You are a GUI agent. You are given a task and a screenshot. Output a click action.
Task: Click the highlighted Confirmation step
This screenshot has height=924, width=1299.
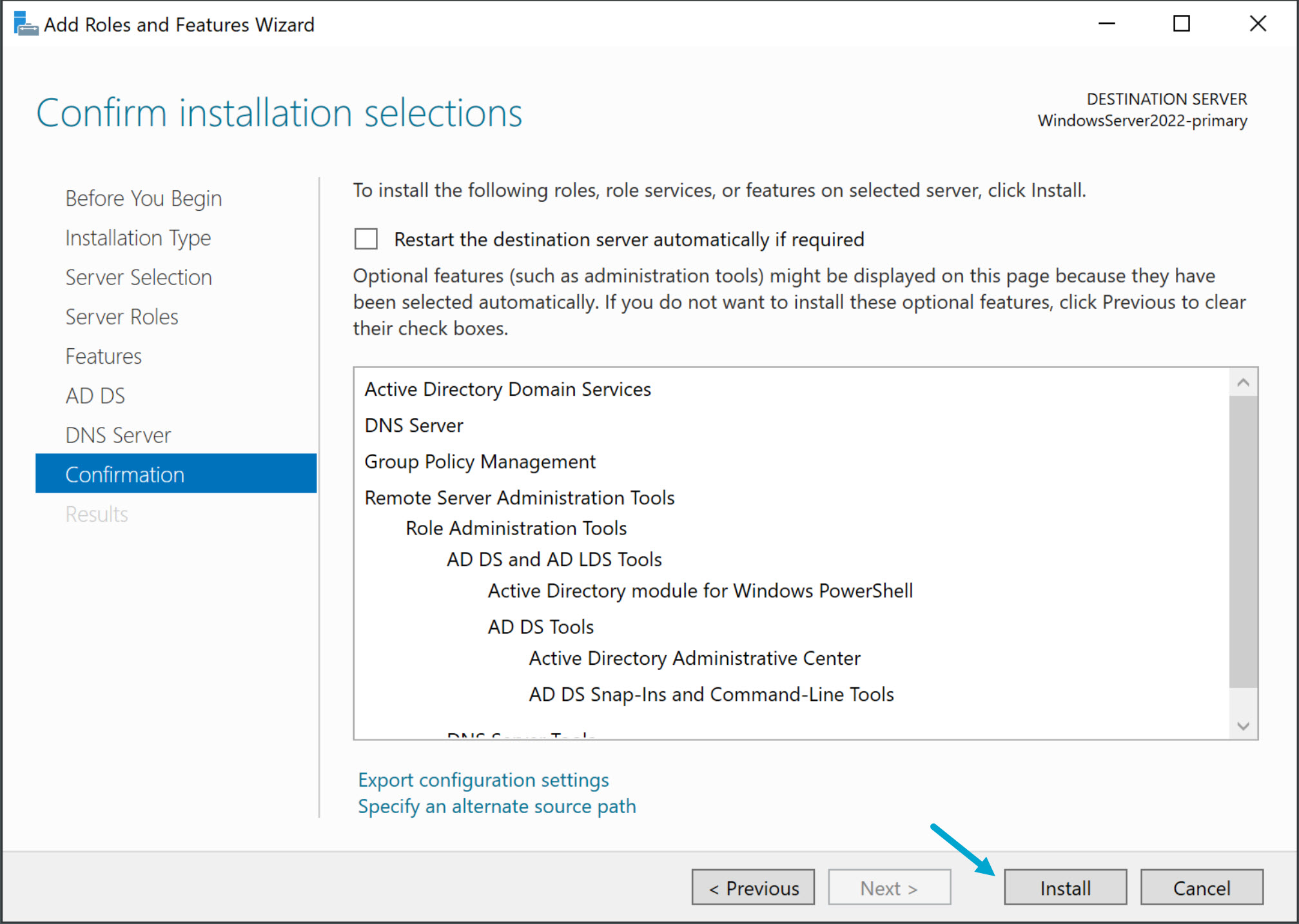124,475
